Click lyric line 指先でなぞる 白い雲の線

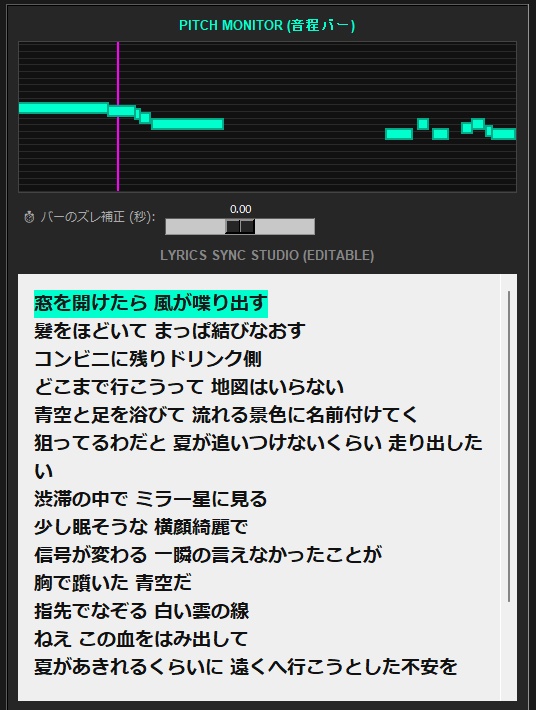point(141,611)
